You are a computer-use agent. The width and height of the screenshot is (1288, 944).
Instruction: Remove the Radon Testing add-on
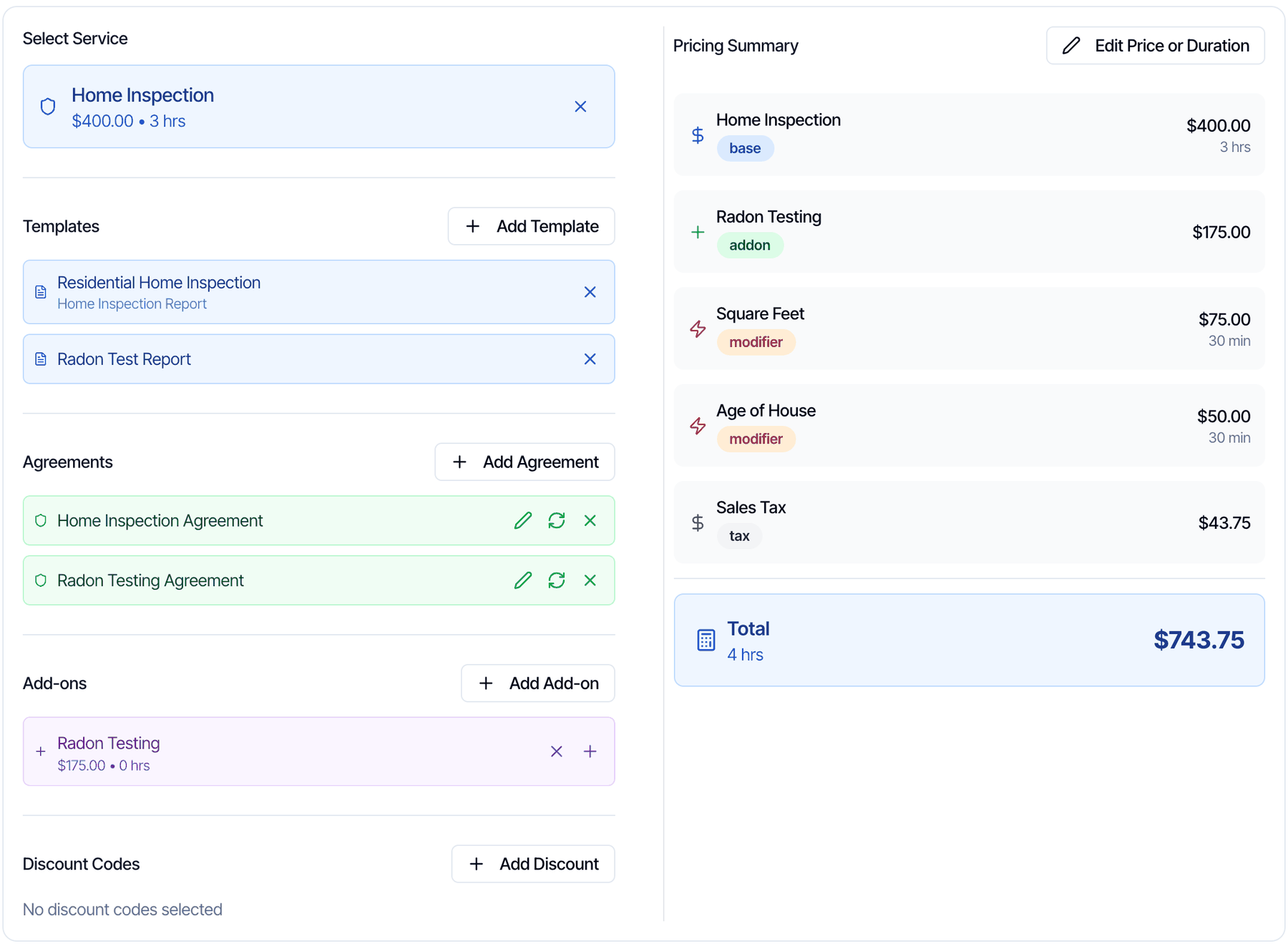tap(557, 751)
